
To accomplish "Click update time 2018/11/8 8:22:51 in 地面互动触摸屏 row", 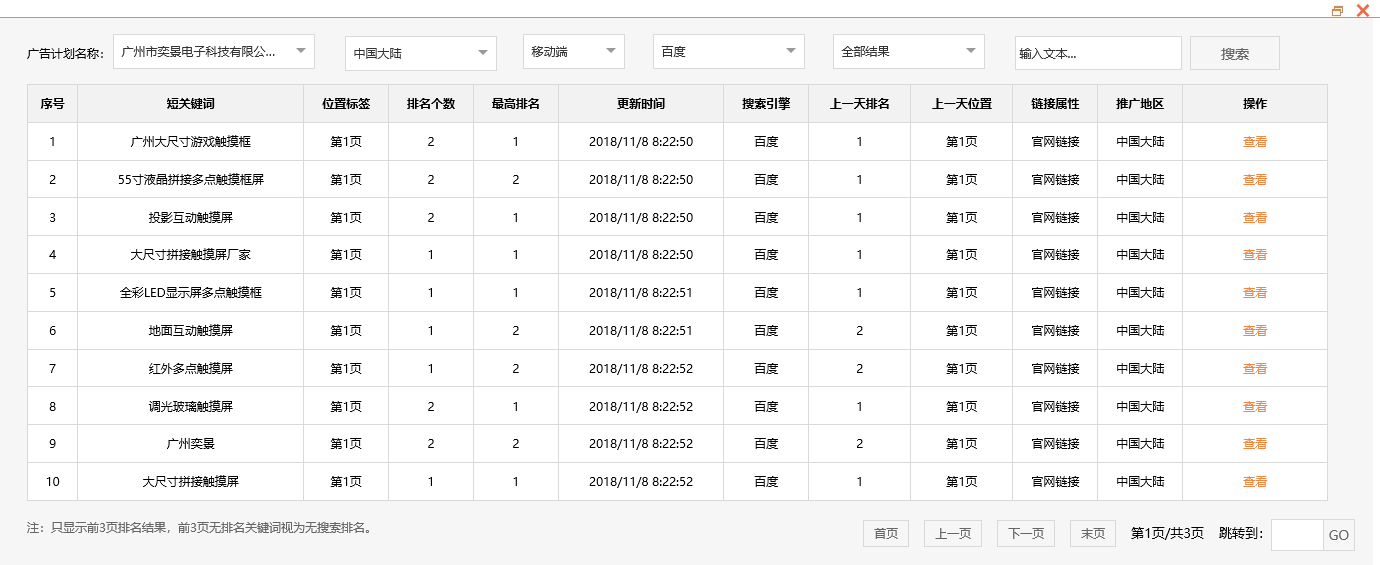I will coord(641,330).
